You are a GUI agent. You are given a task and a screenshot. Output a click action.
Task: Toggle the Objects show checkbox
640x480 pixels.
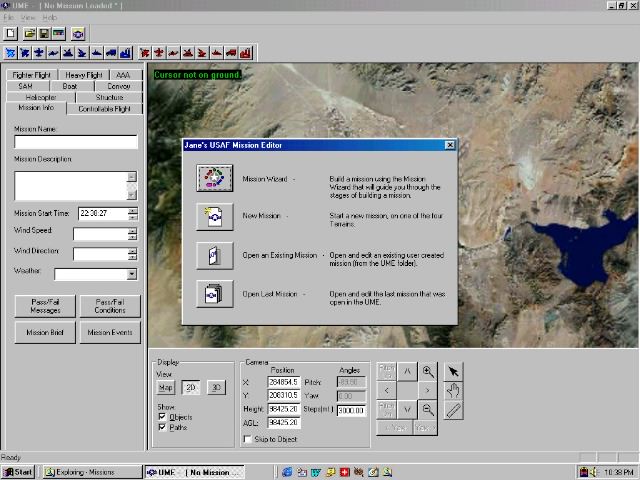click(x=164, y=417)
